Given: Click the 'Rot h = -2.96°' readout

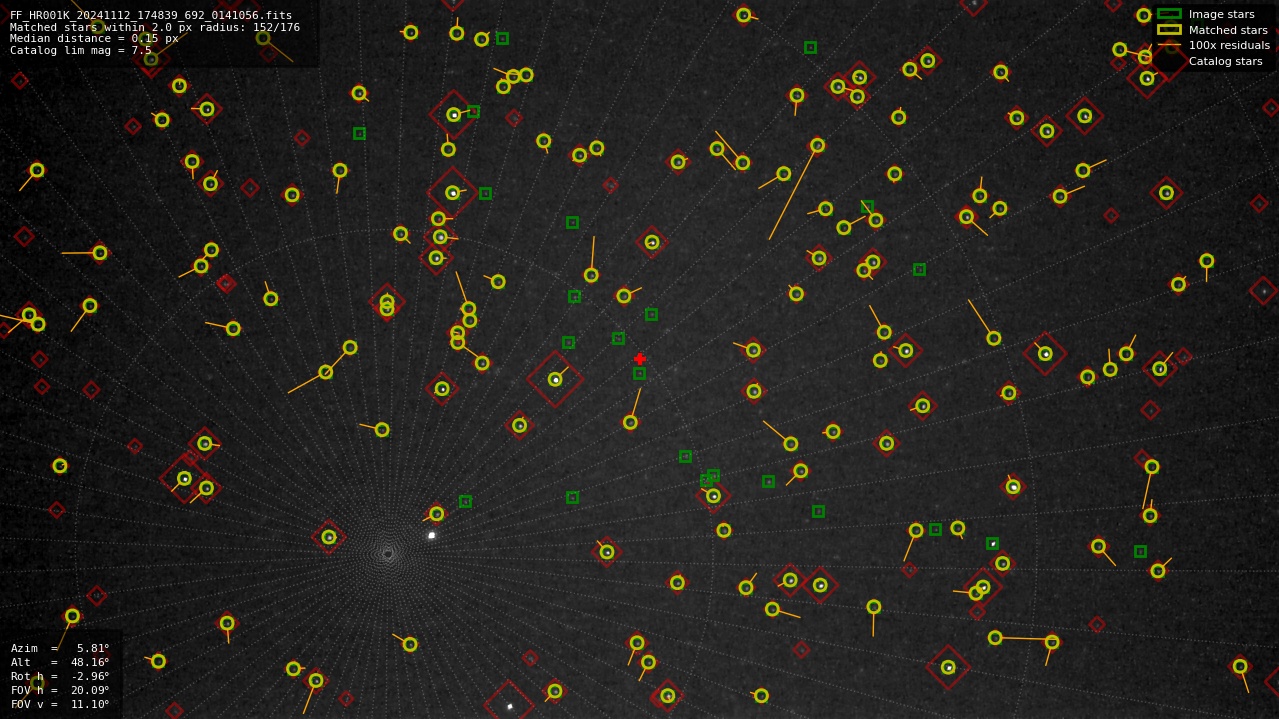Looking at the screenshot, I should 60,676.
